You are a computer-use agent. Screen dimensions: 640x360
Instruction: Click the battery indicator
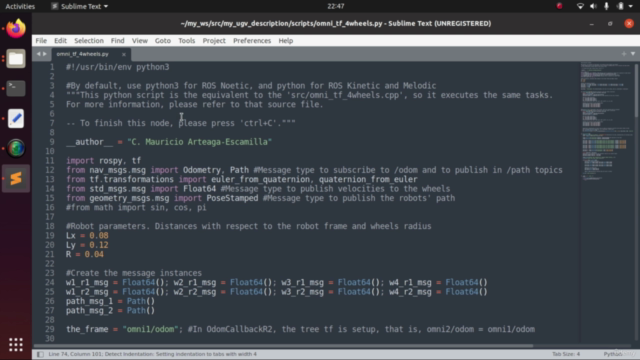click(x=620, y=6)
